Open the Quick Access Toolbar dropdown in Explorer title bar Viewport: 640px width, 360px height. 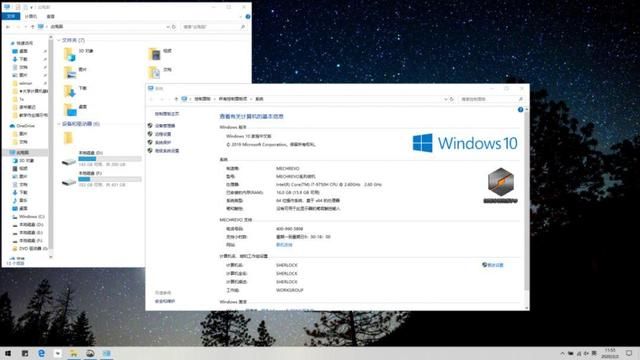click(x=32, y=7)
